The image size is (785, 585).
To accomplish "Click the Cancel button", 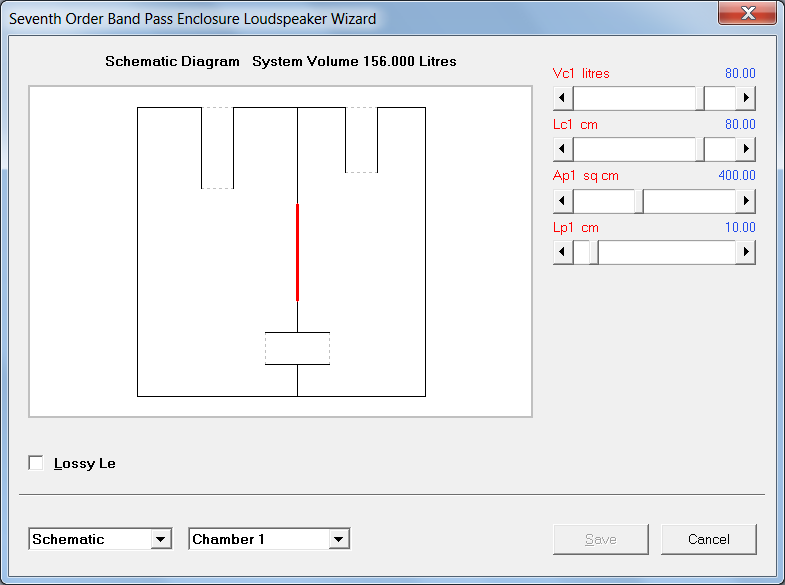I will coord(708,539).
